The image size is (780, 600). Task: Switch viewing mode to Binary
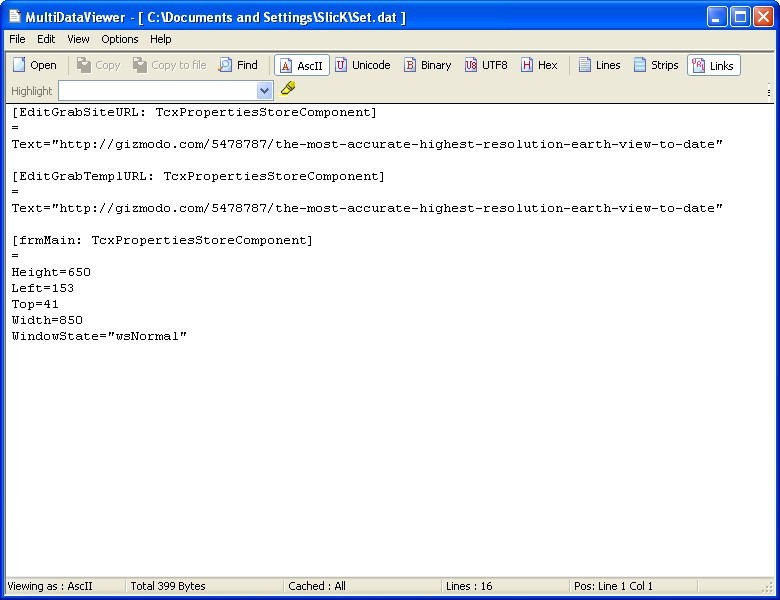tap(428, 65)
